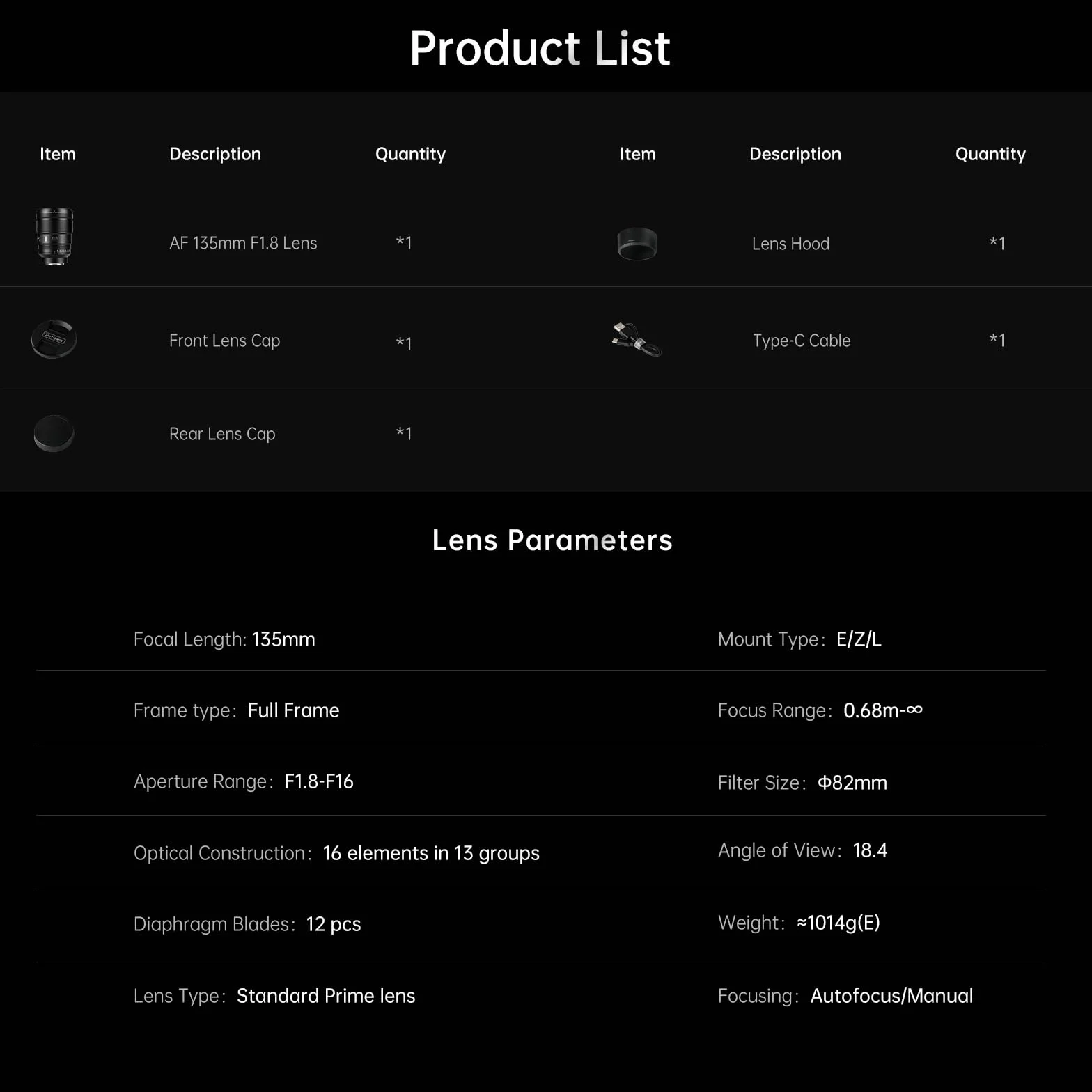Click the lens hood image

coord(637,244)
